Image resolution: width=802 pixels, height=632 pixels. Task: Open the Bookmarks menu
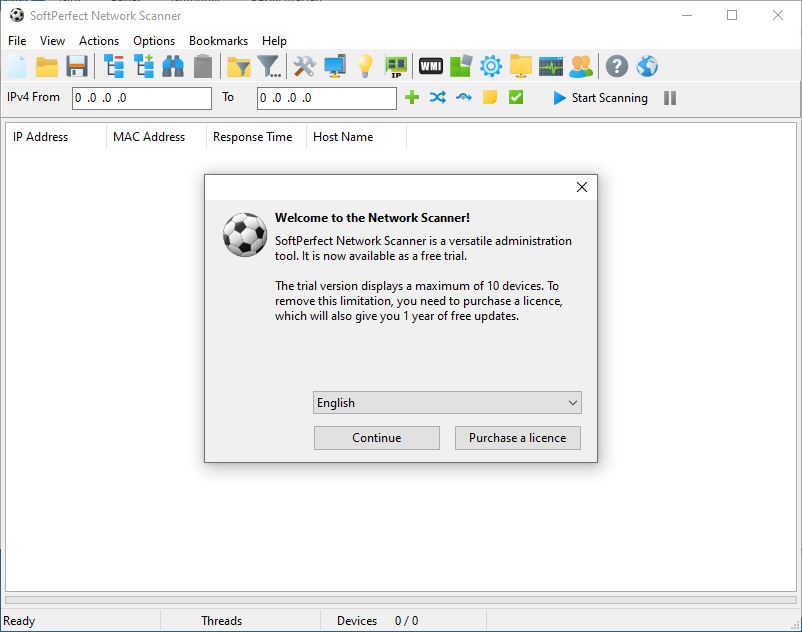tap(218, 41)
